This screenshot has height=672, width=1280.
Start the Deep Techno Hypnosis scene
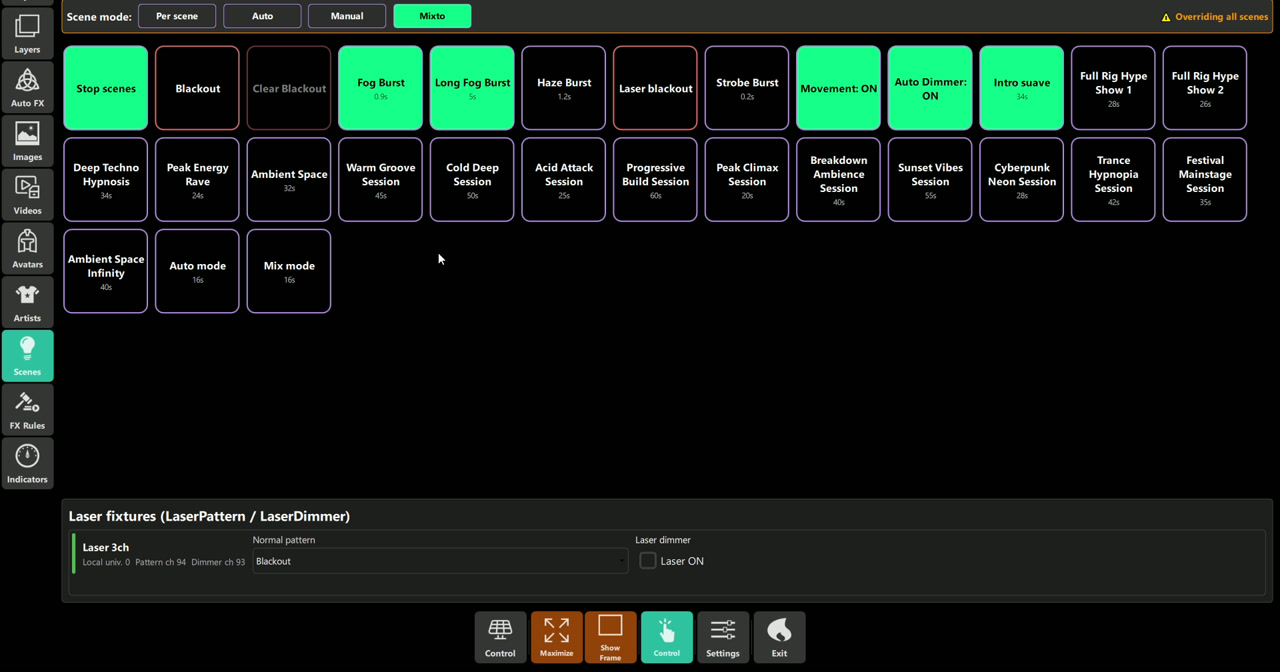(x=106, y=180)
